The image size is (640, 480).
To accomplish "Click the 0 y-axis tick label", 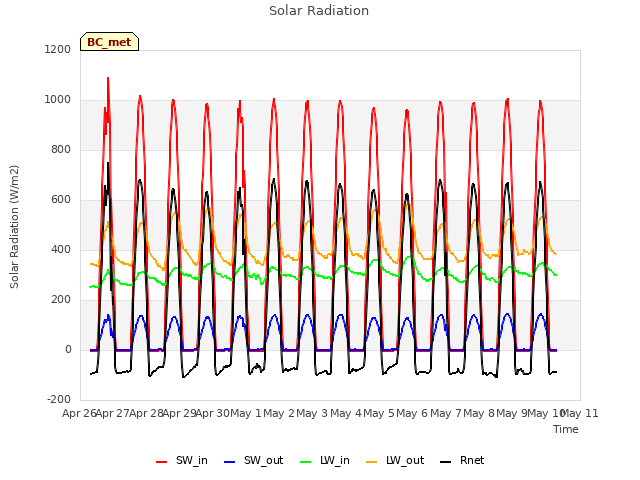I will [x=68, y=349].
